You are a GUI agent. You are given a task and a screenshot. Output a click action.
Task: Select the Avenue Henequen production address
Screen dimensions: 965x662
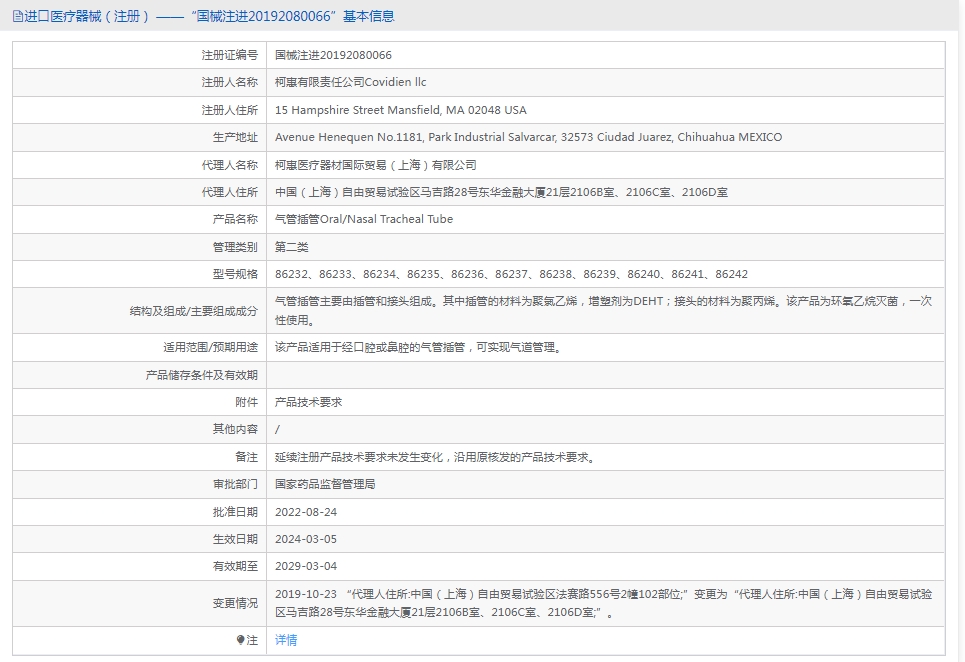click(528, 137)
